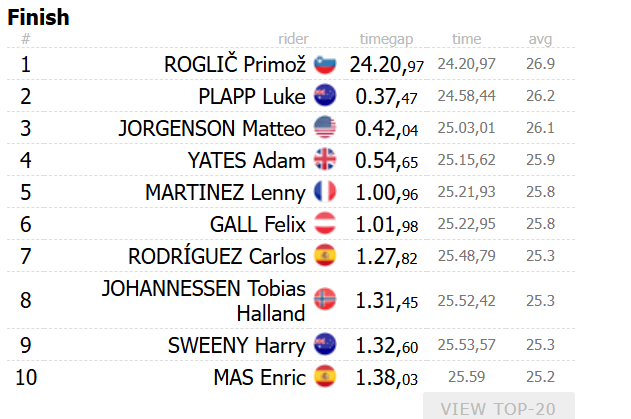
Task: Click the avg column header
Action: pyautogui.click(x=540, y=39)
